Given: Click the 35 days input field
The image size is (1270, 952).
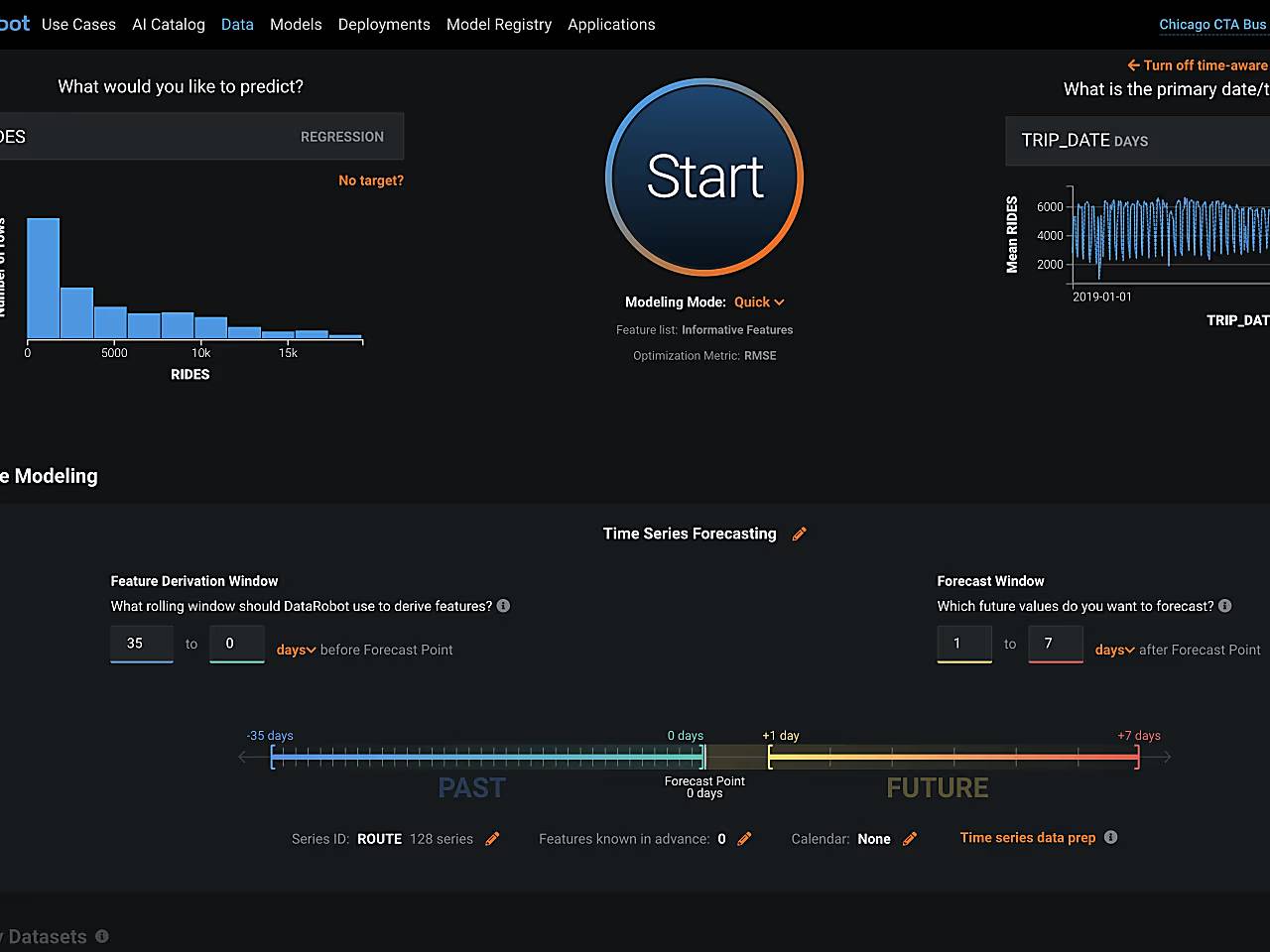Looking at the screenshot, I should [x=141, y=644].
